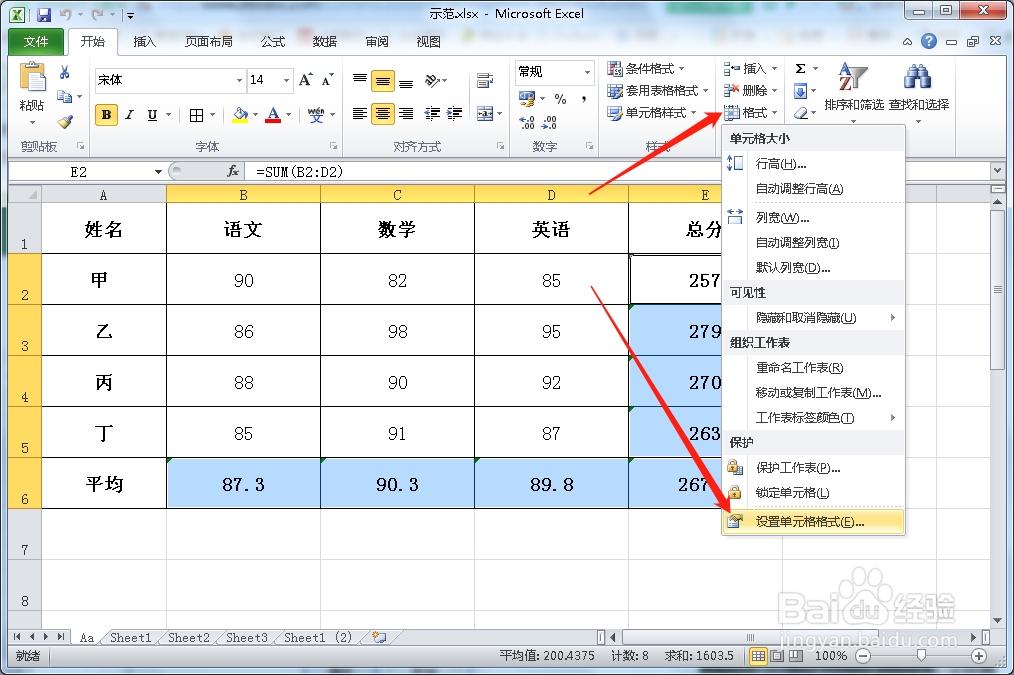Click the Copy icon
This screenshot has height=675, width=1014.
click(65, 97)
